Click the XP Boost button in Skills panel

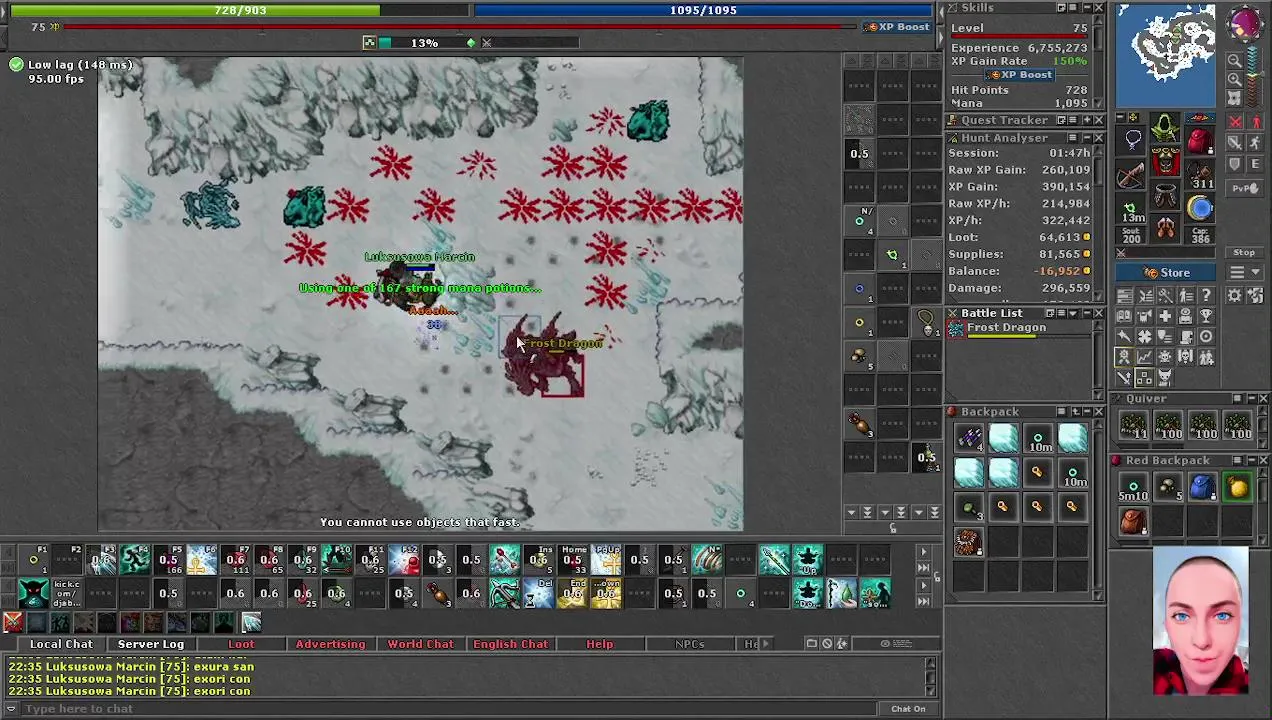(1020, 75)
